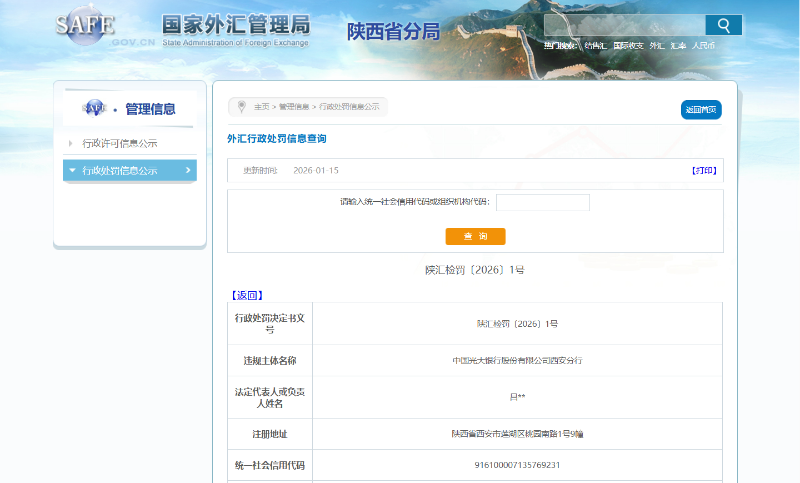Select 行政处罚信息公示 sidebar menu item

coord(120,171)
